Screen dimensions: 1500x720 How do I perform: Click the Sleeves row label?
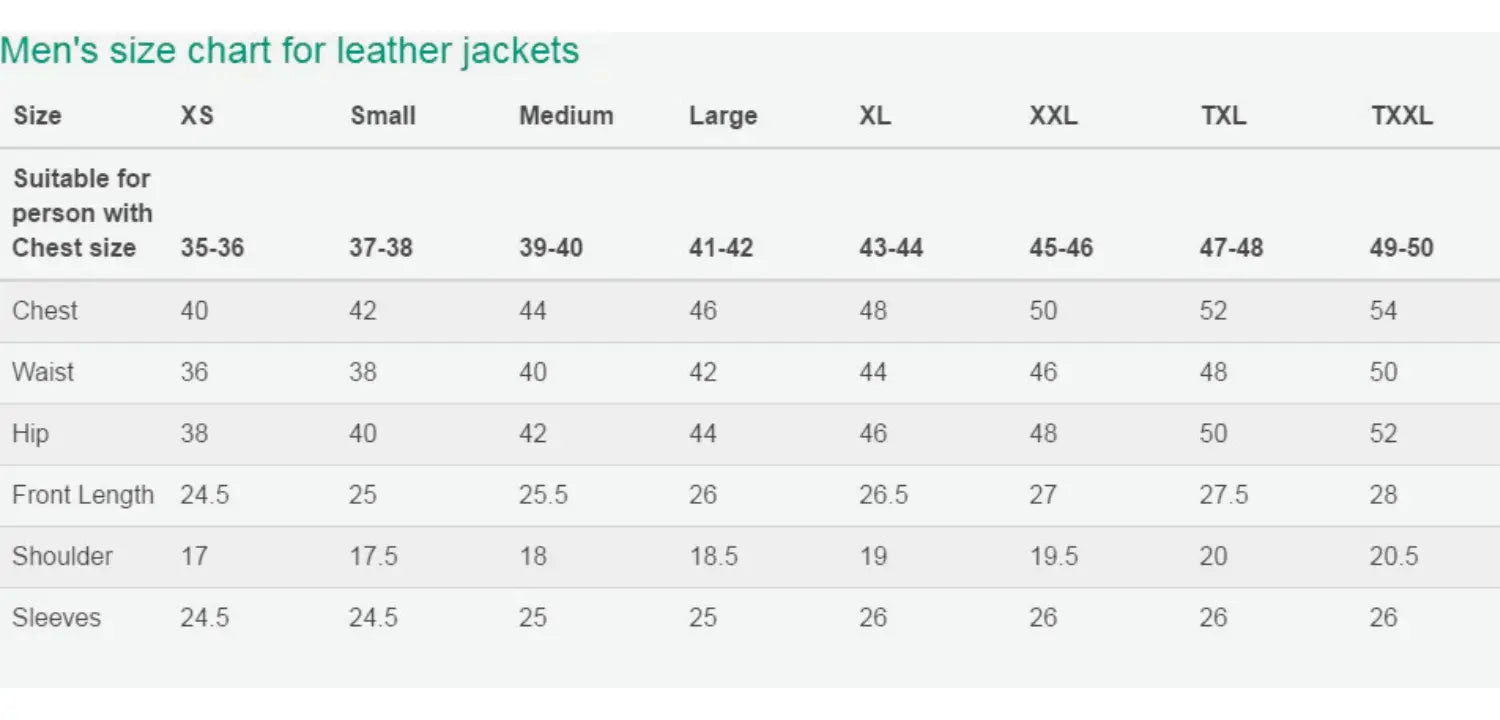click(x=56, y=618)
